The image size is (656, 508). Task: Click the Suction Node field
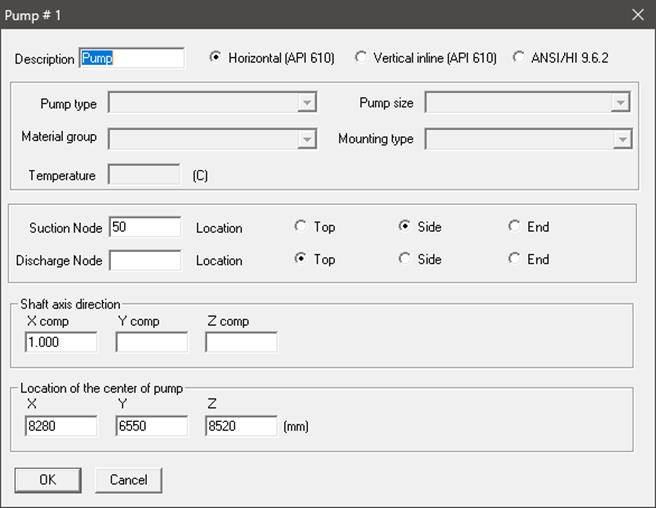click(145, 227)
